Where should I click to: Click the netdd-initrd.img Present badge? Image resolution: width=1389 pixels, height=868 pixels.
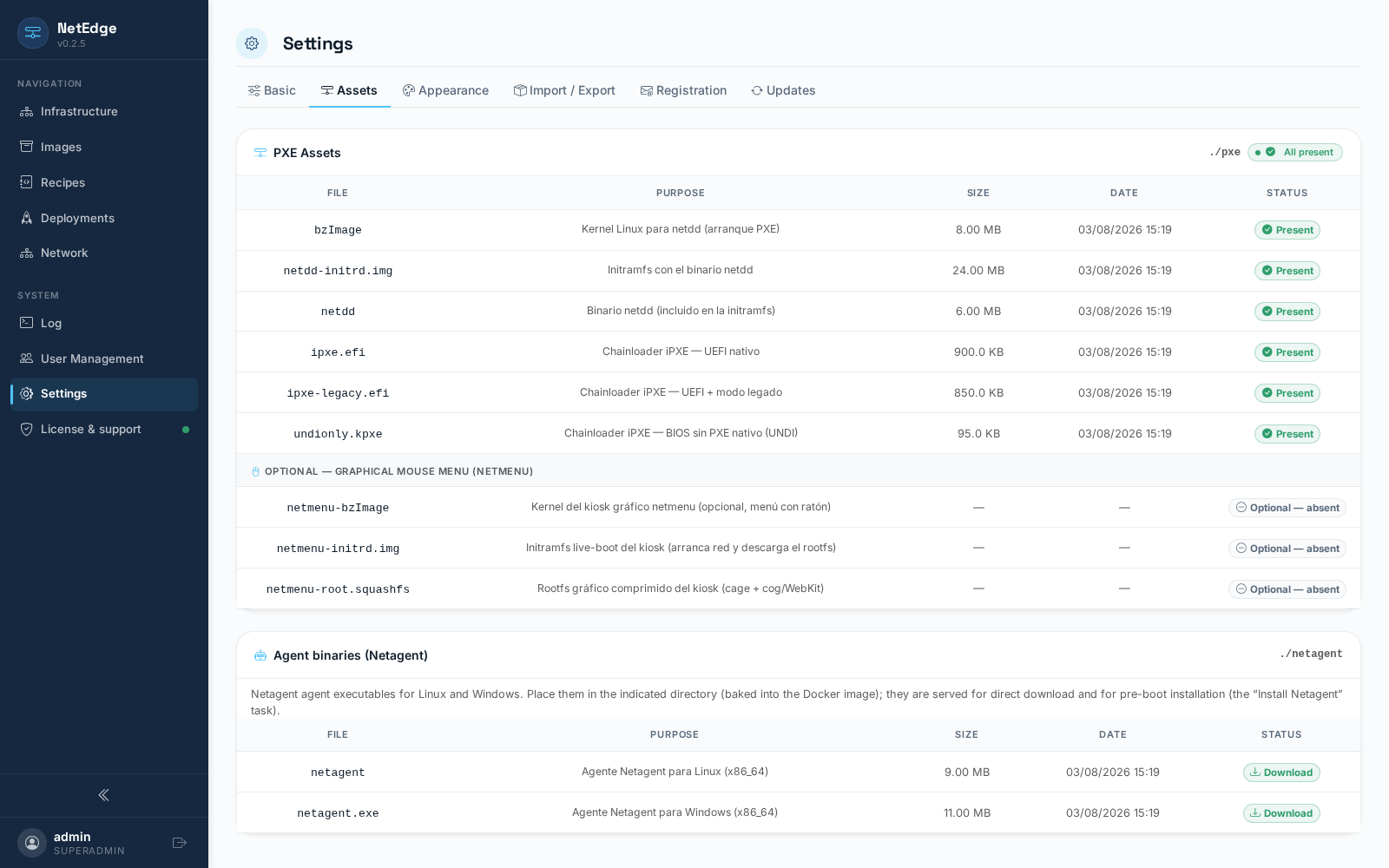[1287, 271]
